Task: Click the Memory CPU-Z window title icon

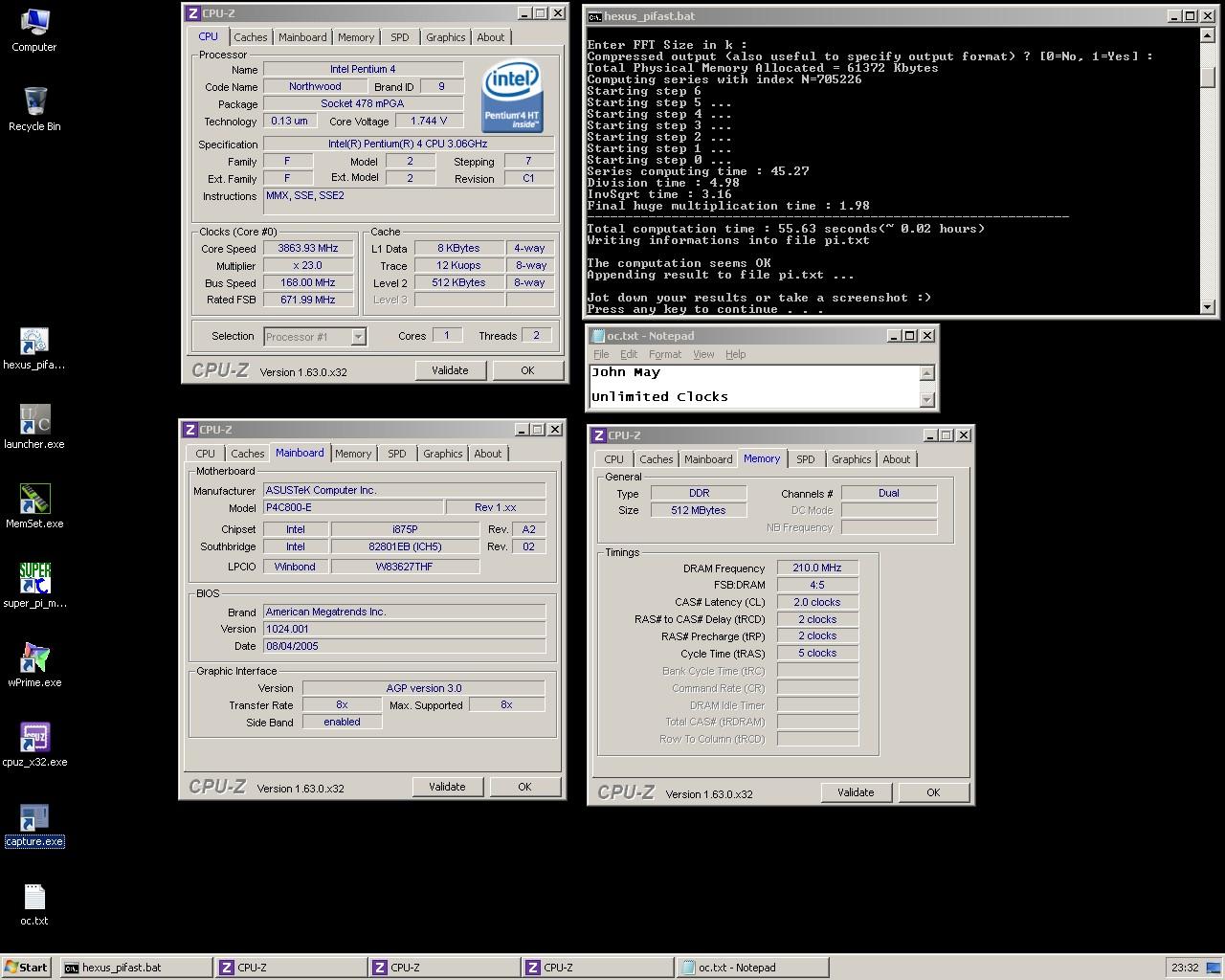Action: coord(598,435)
